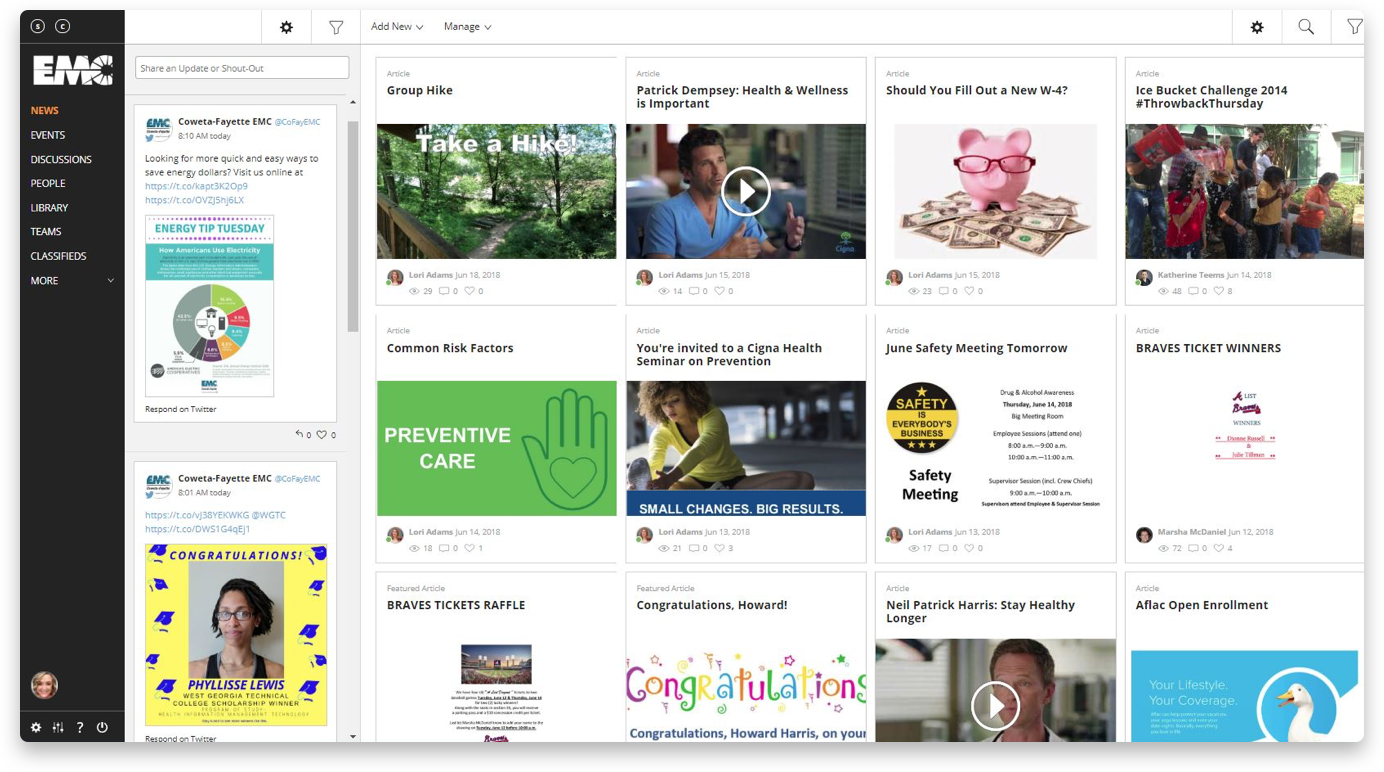Like the Energy Tip Tuesday tweet
Viewport: 1384px width, 772px height.
[x=322, y=435]
